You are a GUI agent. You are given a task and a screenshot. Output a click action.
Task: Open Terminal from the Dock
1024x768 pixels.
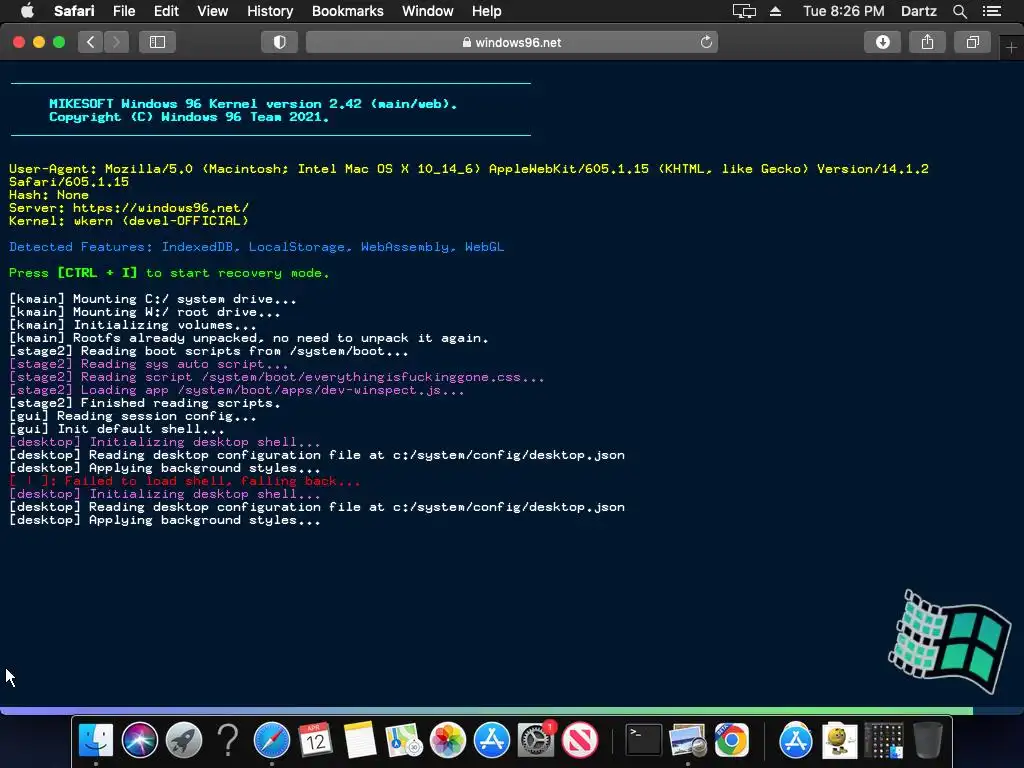pos(644,740)
